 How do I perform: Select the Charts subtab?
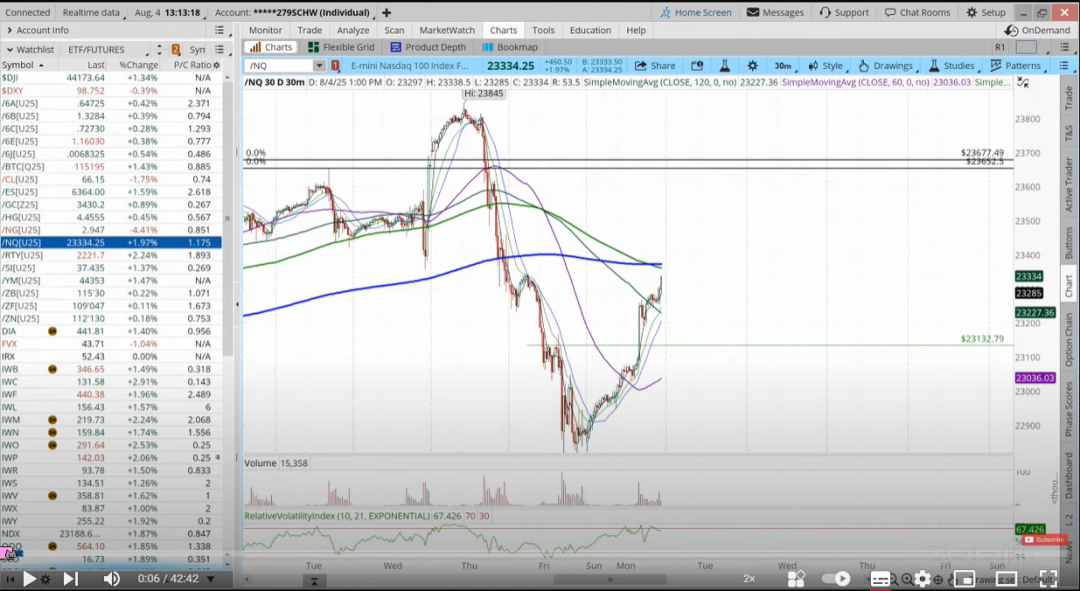coord(271,47)
